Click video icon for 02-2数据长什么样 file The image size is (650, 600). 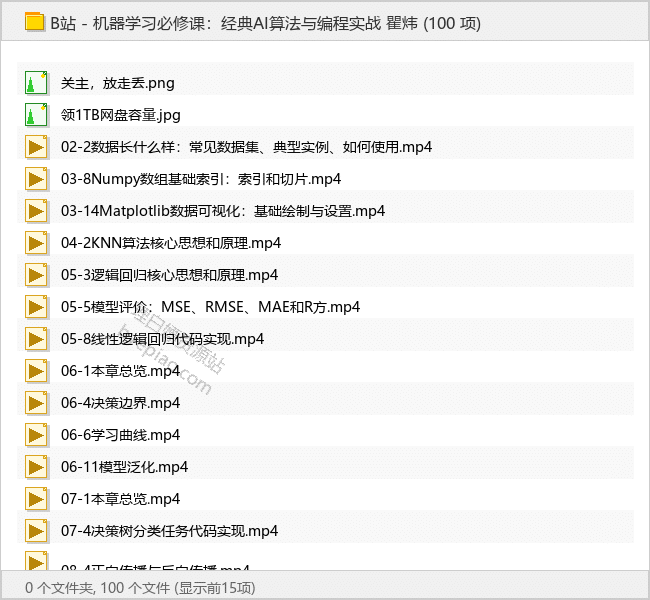pyautogui.click(x=36, y=147)
